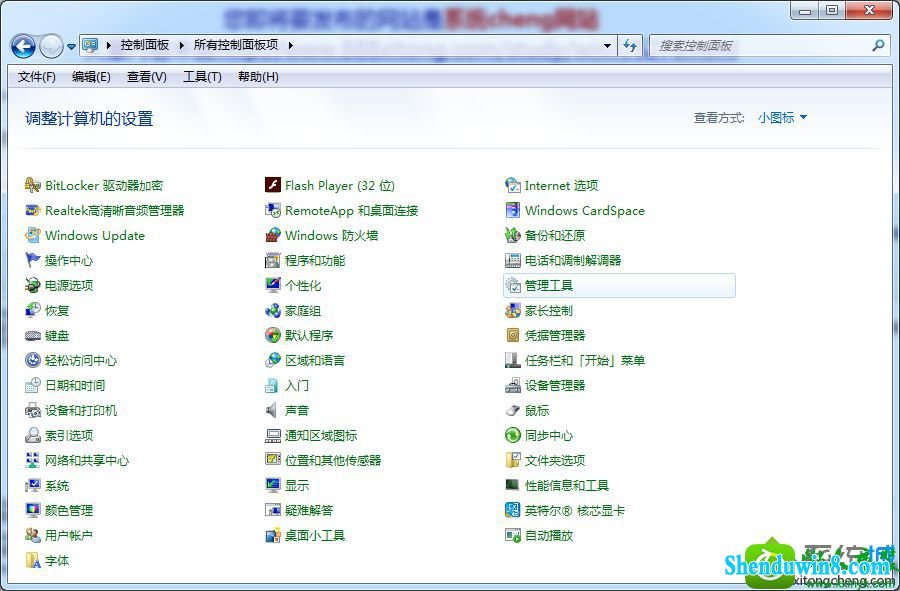Screen dimensions: 900x591
Task: Click the 键盘 keyboard icon
Action: coord(33,336)
